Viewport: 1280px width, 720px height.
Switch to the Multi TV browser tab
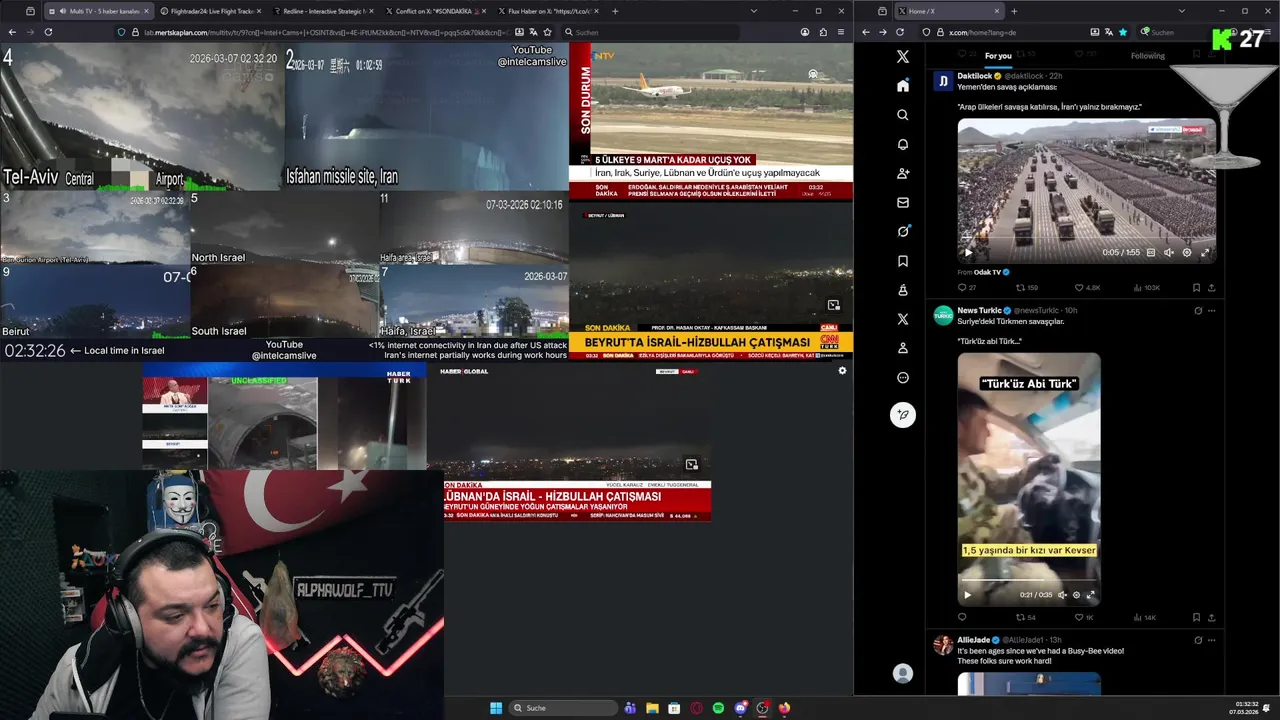98,11
